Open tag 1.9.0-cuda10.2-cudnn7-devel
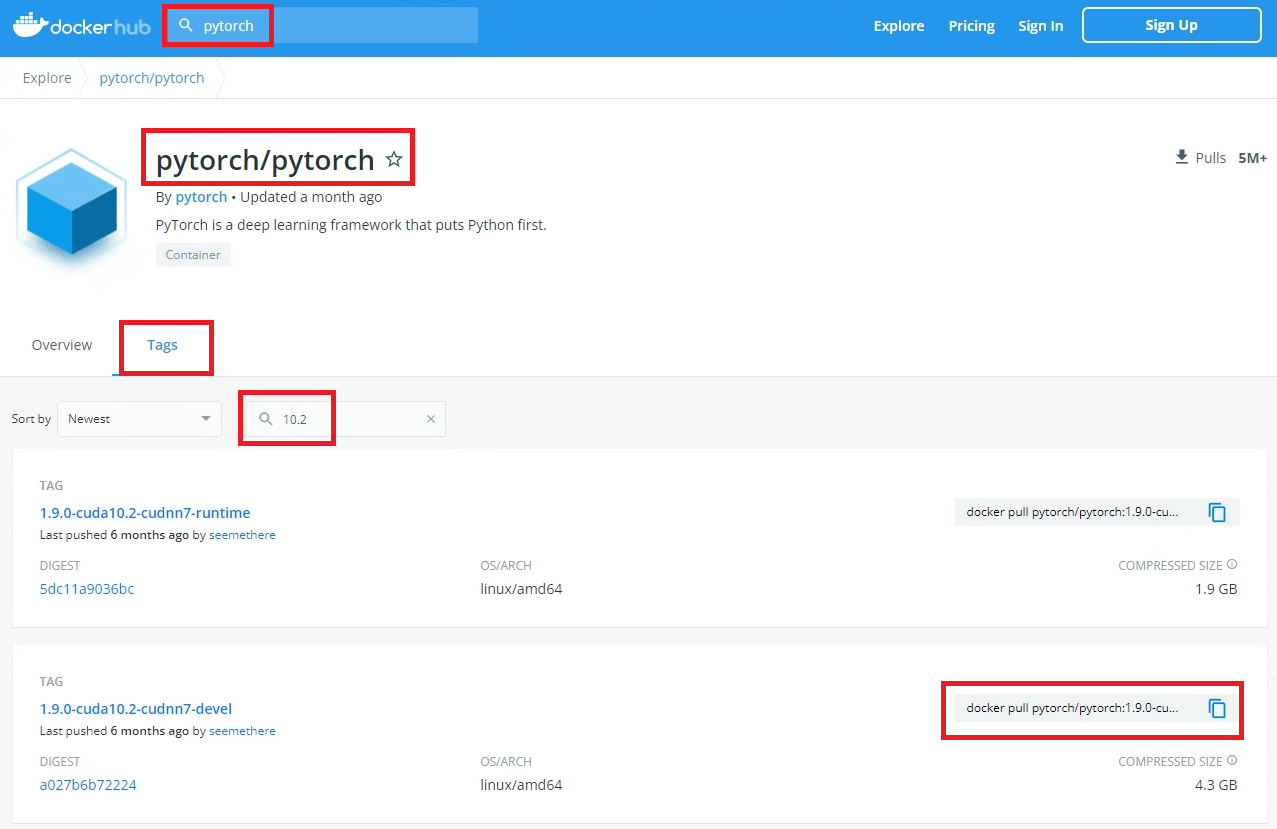Viewport: 1277px width, 829px height. [136, 709]
